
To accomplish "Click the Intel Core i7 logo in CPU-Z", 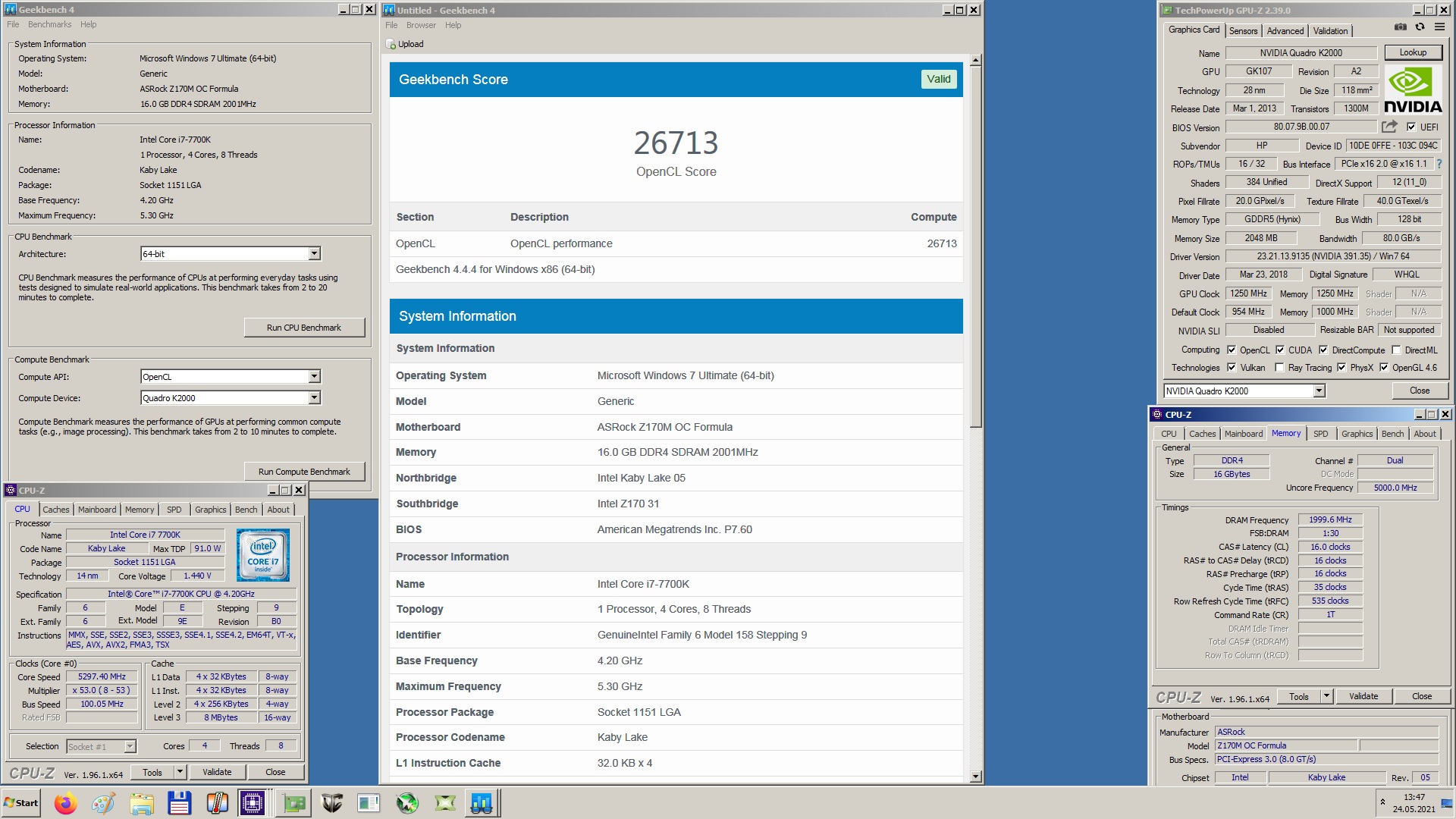I will (x=262, y=556).
